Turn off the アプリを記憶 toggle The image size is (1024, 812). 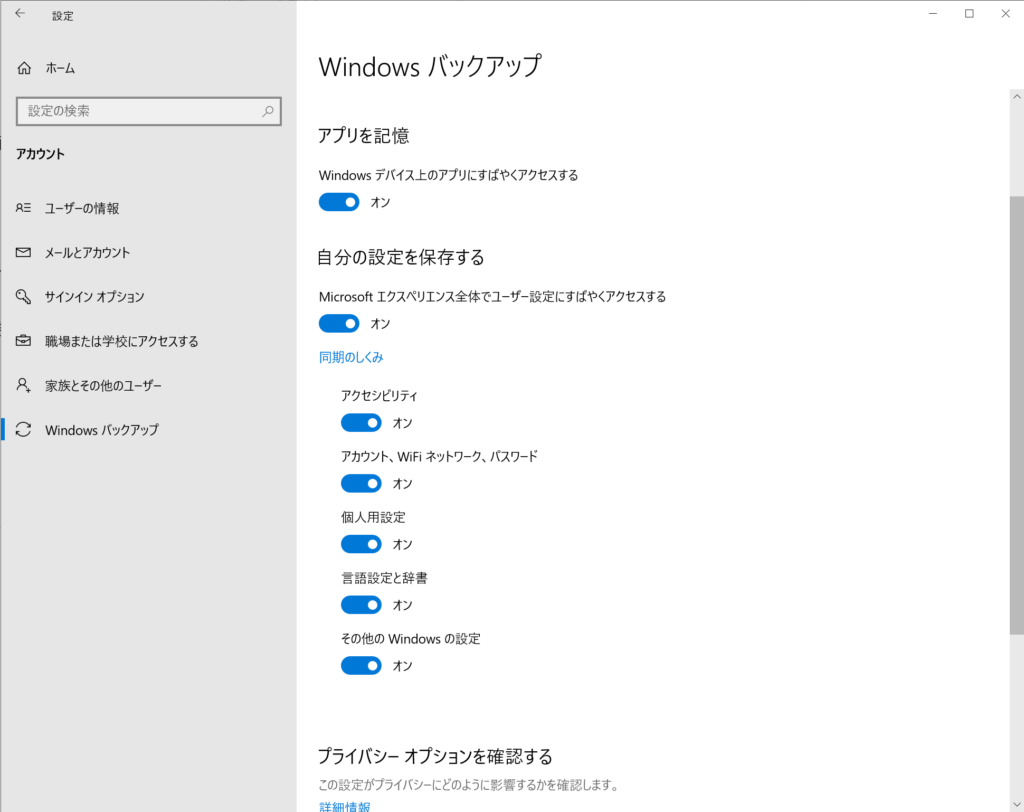tap(339, 202)
